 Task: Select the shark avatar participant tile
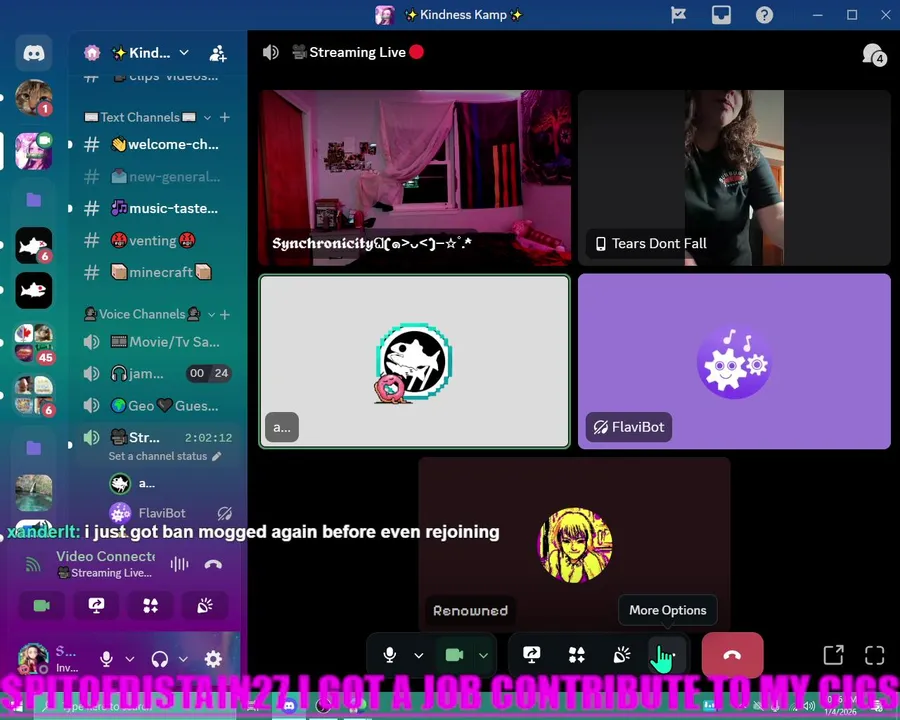pyautogui.click(x=414, y=361)
